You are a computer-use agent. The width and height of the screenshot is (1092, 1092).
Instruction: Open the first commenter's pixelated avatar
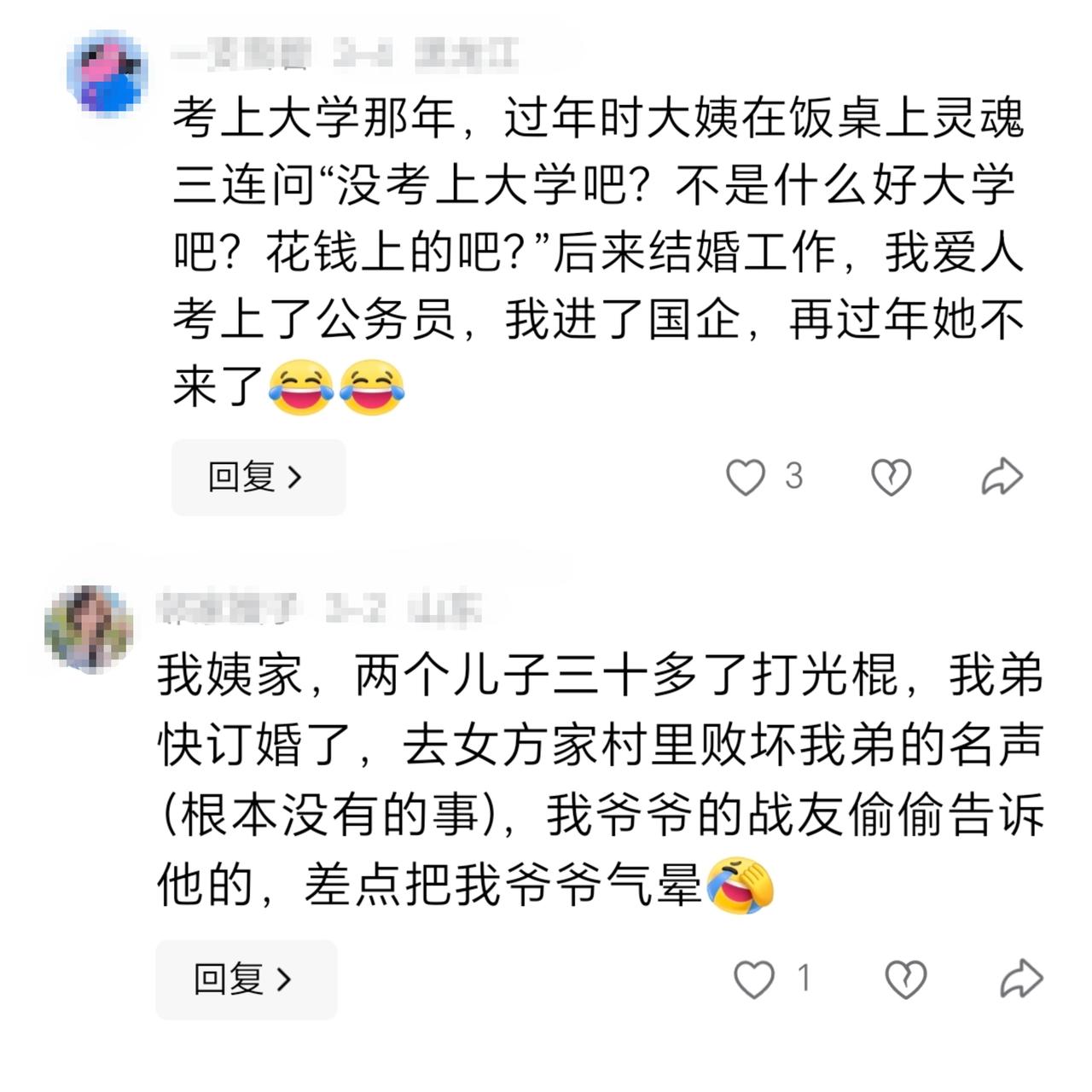coord(107,72)
